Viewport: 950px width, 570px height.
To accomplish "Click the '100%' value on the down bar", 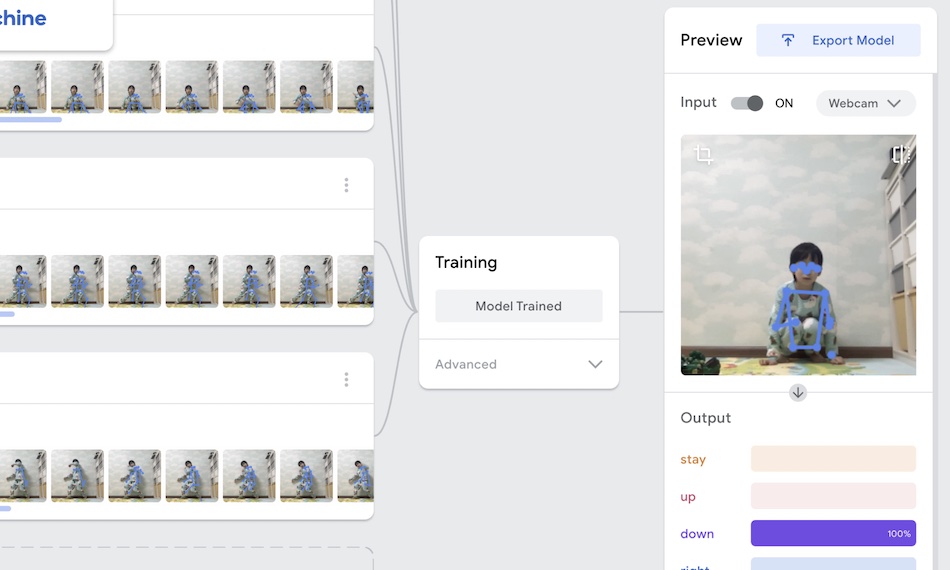I will (x=899, y=534).
